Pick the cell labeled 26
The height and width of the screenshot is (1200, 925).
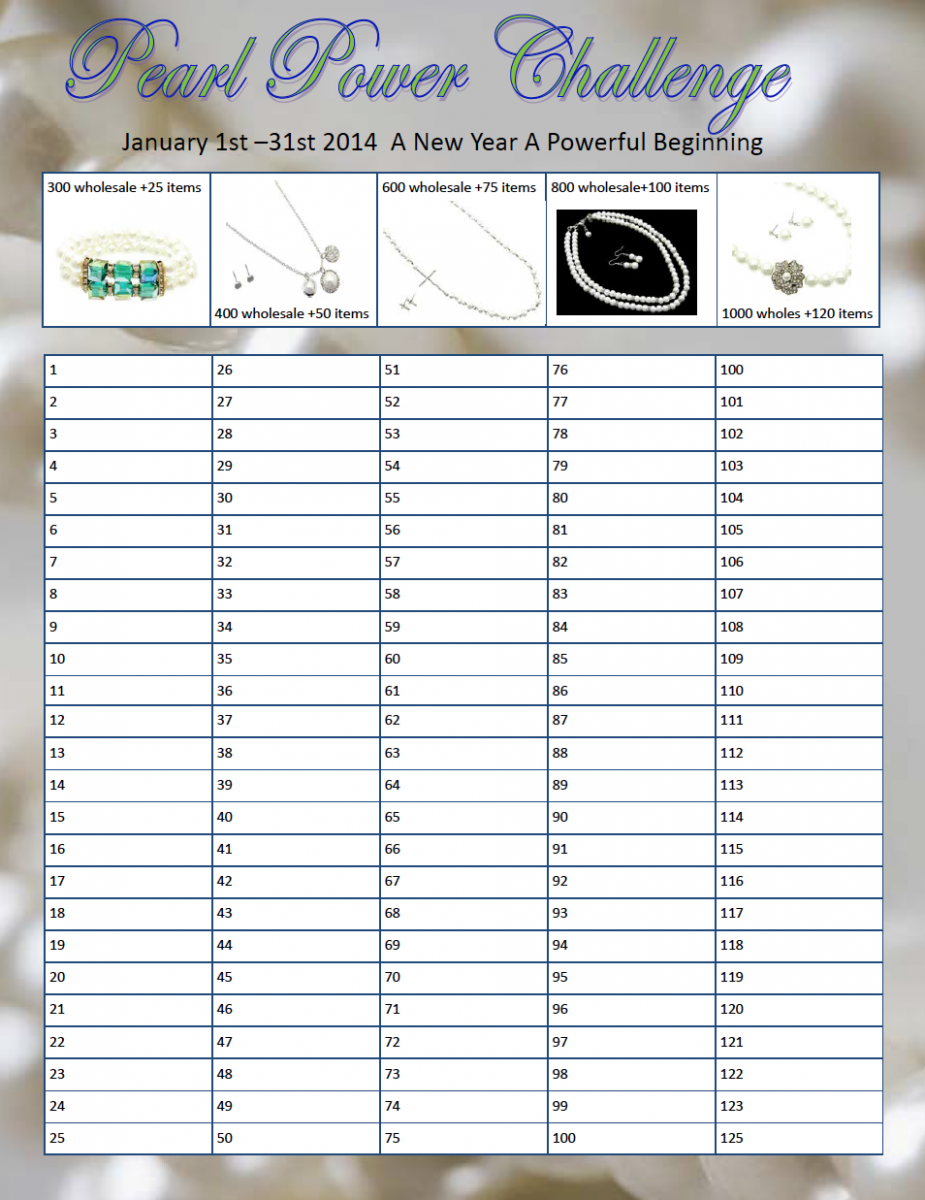(295, 370)
